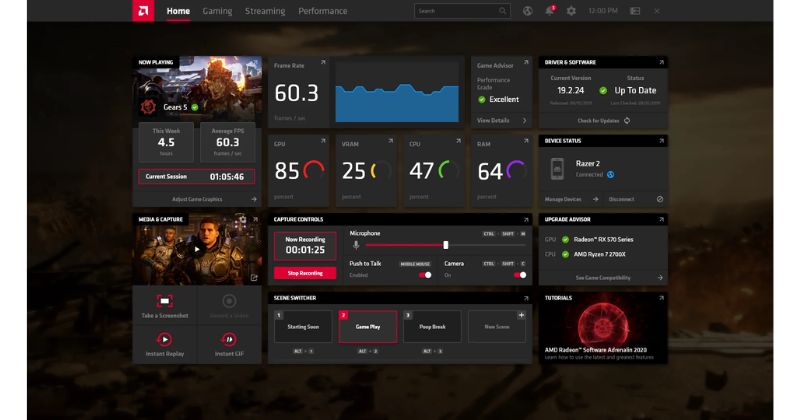This screenshot has width=800, height=420.
Task: Expand the Media & Capture panel
Action: tap(256, 219)
